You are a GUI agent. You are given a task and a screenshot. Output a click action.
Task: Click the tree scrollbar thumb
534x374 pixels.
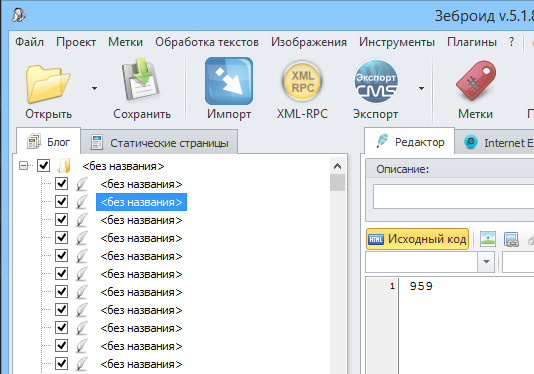click(337, 183)
